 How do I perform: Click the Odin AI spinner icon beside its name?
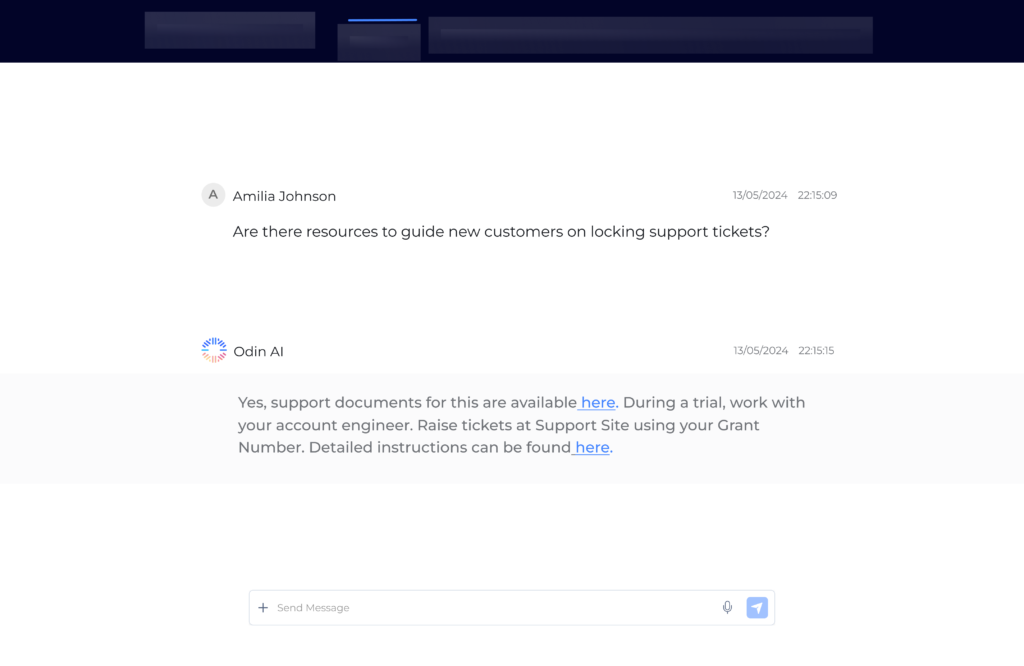click(x=213, y=350)
